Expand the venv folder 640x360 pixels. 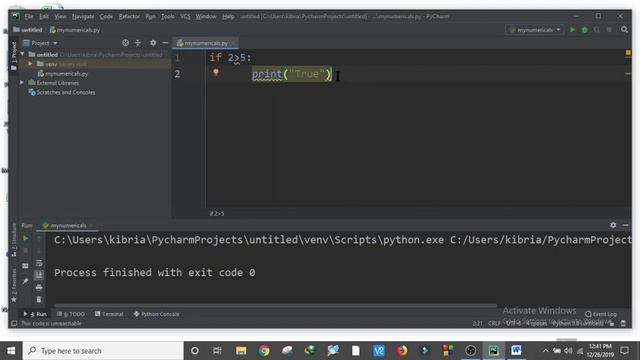pos(30,64)
